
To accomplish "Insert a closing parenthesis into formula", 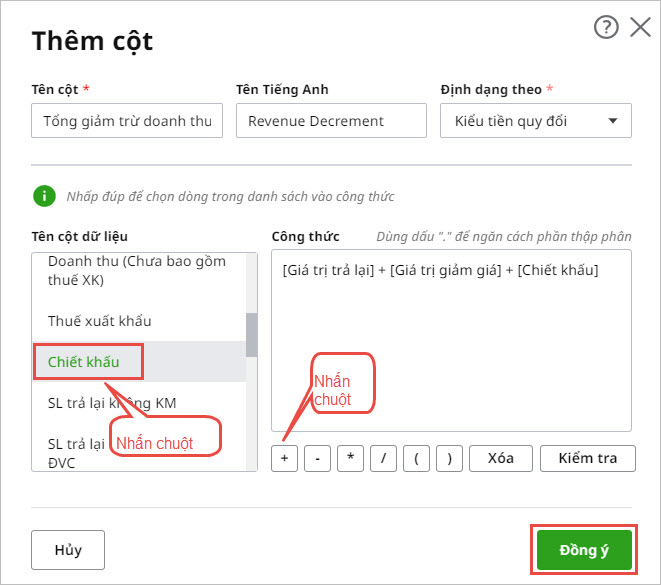I will [450, 458].
